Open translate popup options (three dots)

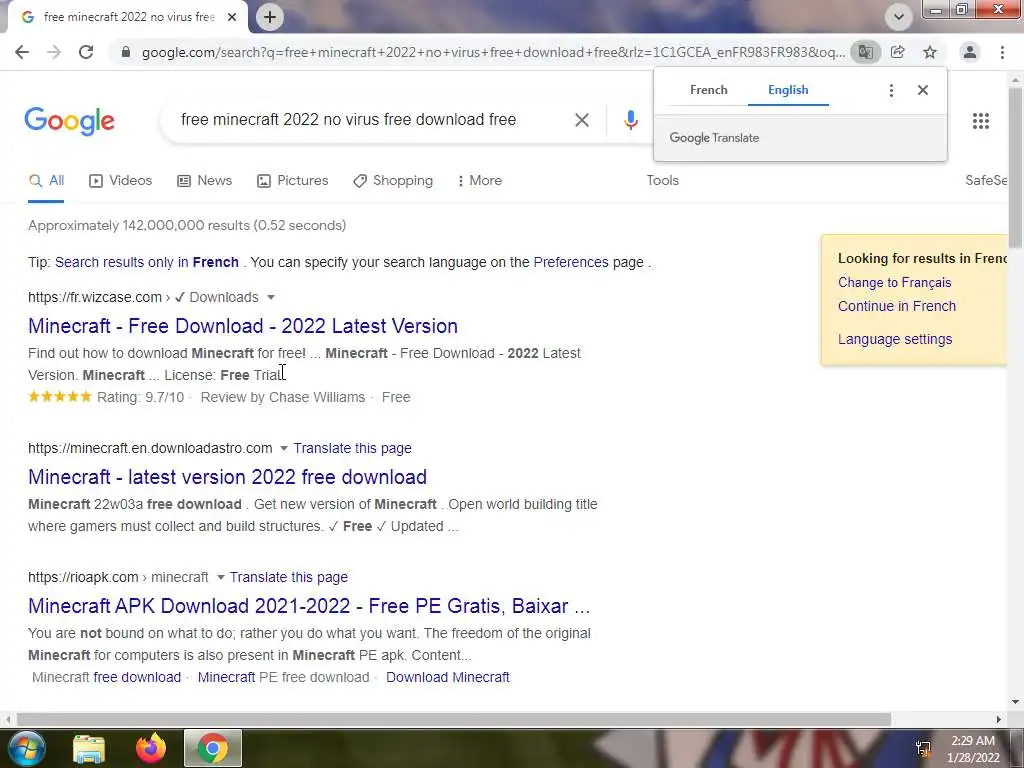891,90
